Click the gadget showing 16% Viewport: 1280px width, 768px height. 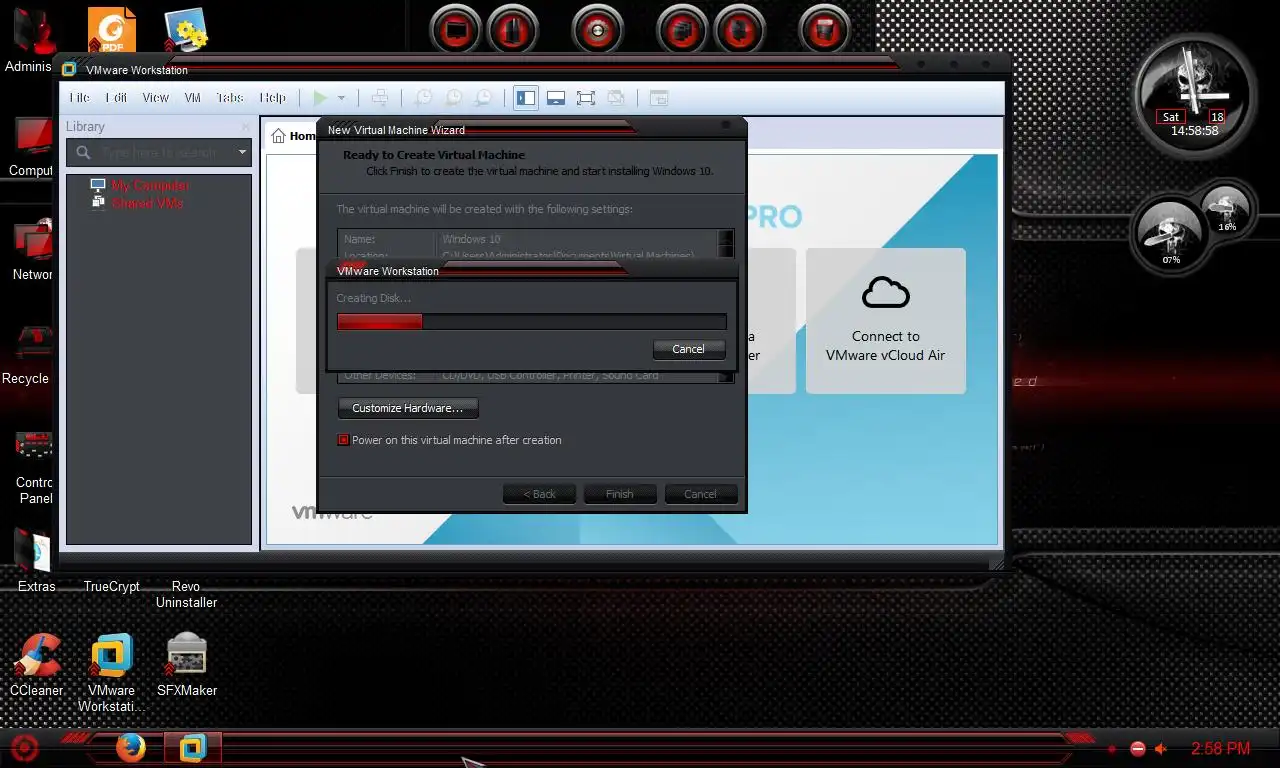coord(1225,211)
